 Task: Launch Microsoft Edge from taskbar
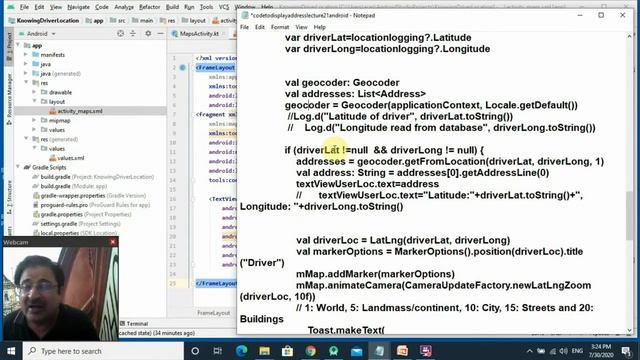pyautogui.click(x=241, y=351)
